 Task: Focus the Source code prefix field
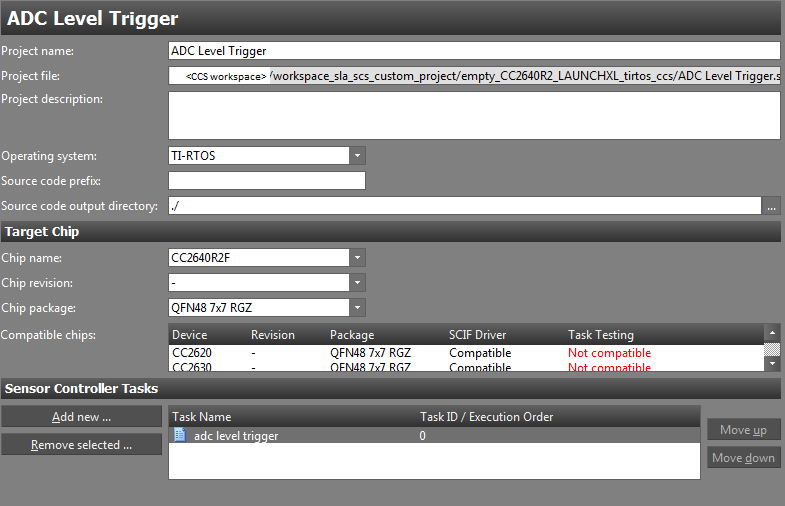(267, 181)
